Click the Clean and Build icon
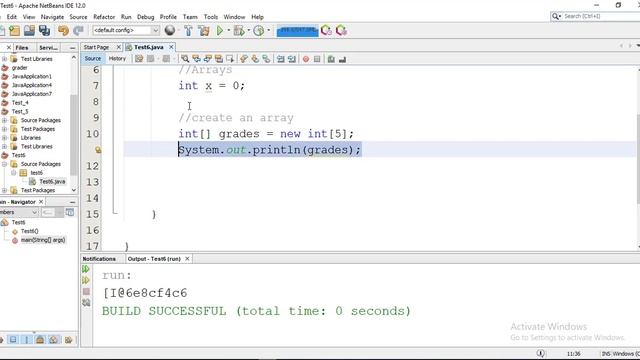Viewport: 640px width, 360px height. pyautogui.click(x=204, y=31)
